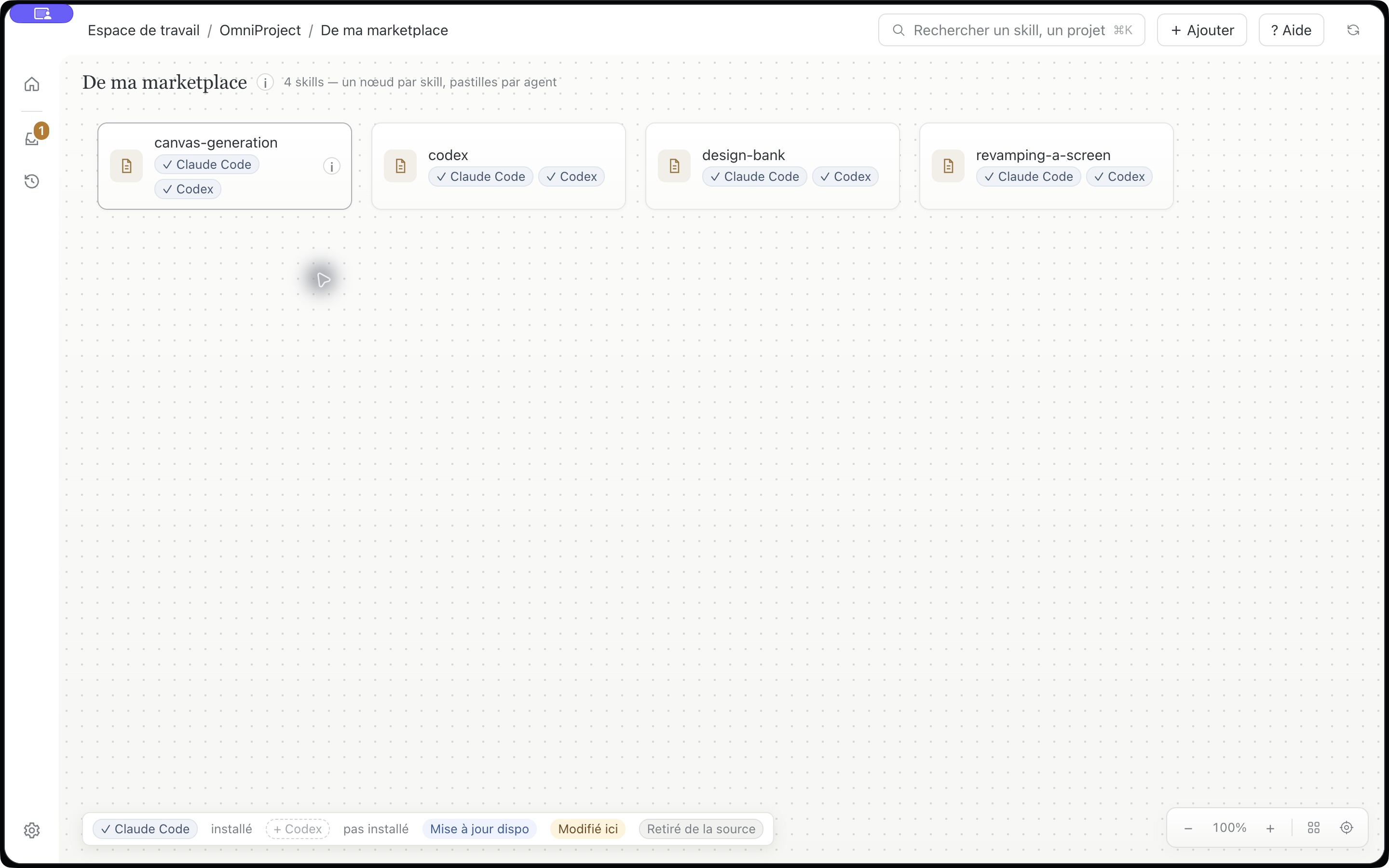Click info icon next to page title
Viewport: 1389px width, 868px height.
[265, 82]
